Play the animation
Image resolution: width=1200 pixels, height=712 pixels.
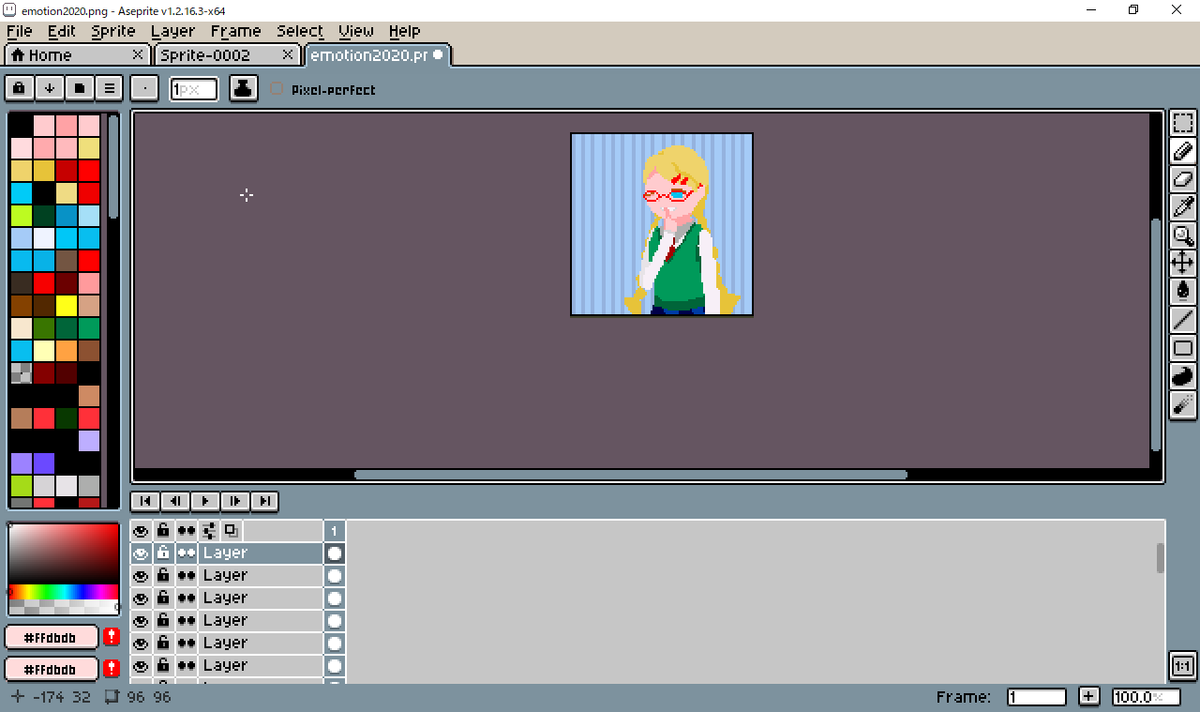tap(204, 501)
